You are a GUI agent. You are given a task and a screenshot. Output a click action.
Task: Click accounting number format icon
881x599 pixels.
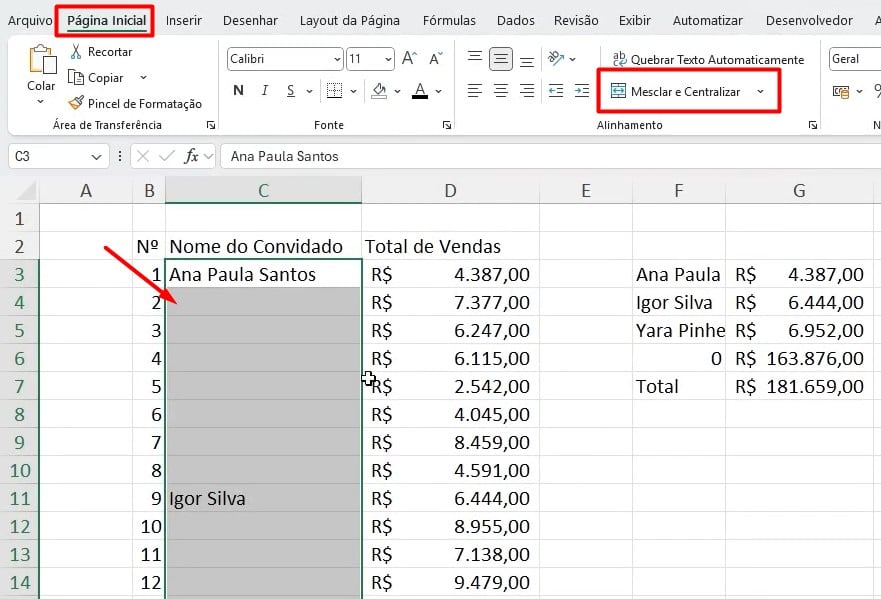coord(841,91)
